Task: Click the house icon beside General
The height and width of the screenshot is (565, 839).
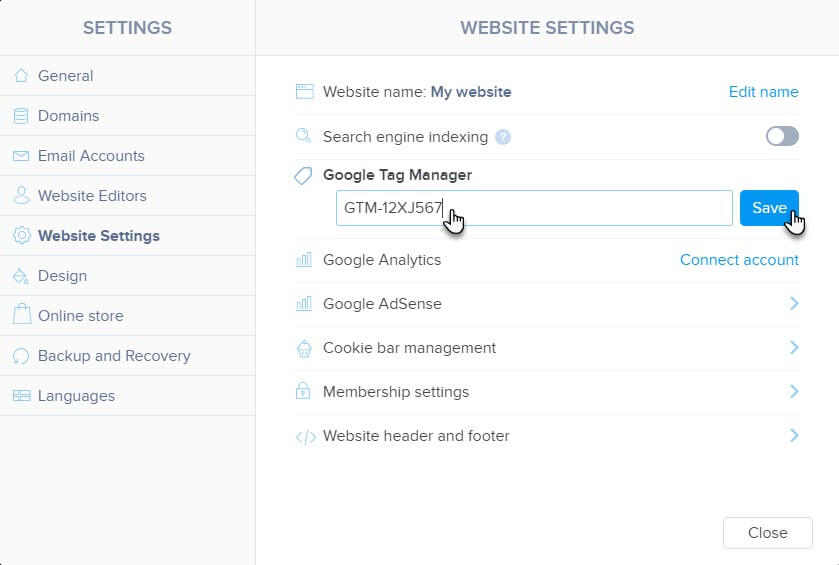Action: tap(21, 75)
